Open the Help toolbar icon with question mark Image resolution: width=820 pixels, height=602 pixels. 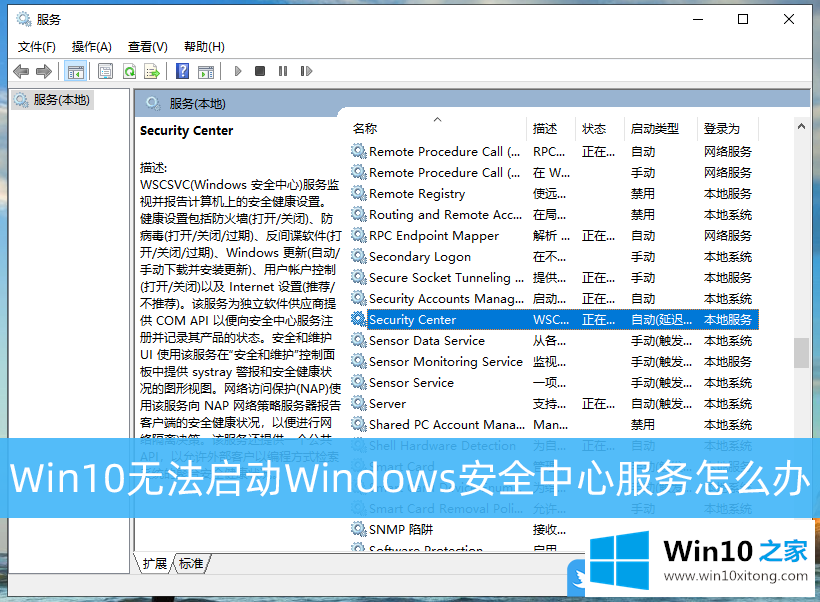[183, 71]
